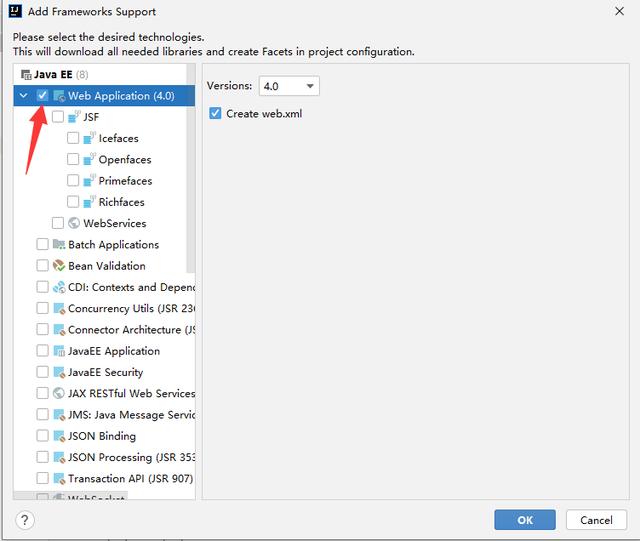
Task: Click the Transaction API icon
Action: [x=59, y=478]
